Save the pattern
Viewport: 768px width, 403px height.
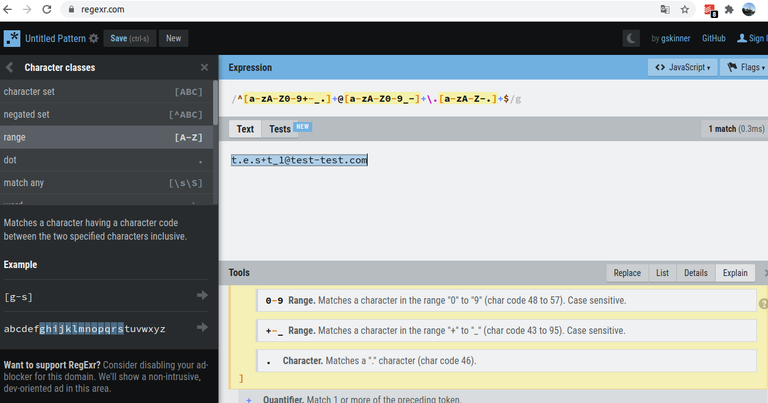pos(130,38)
